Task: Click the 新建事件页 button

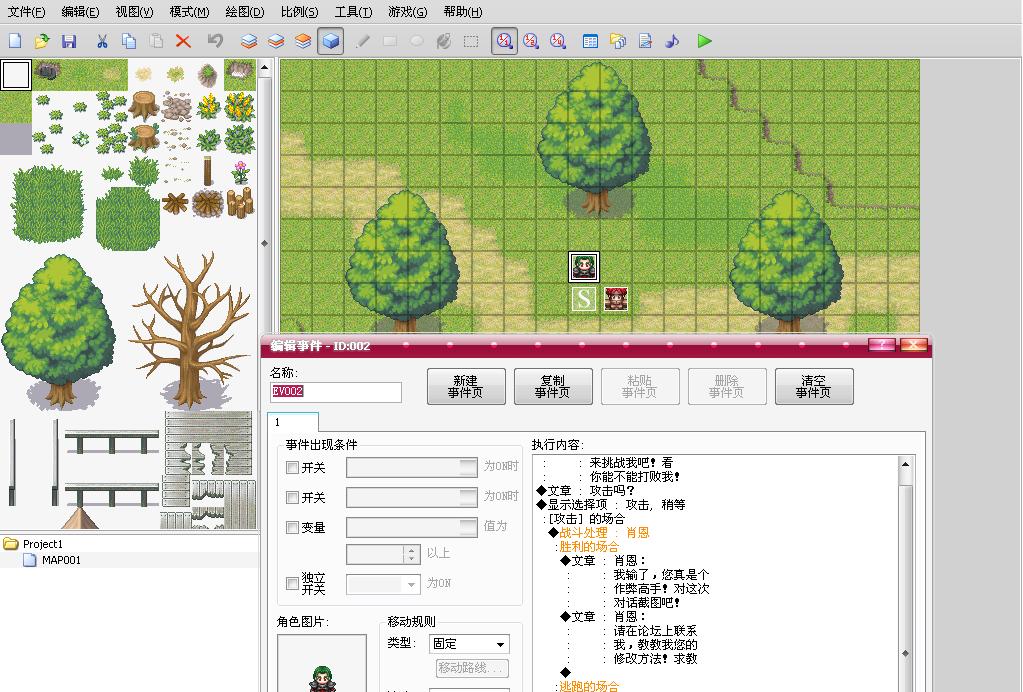Action: tap(466, 387)
